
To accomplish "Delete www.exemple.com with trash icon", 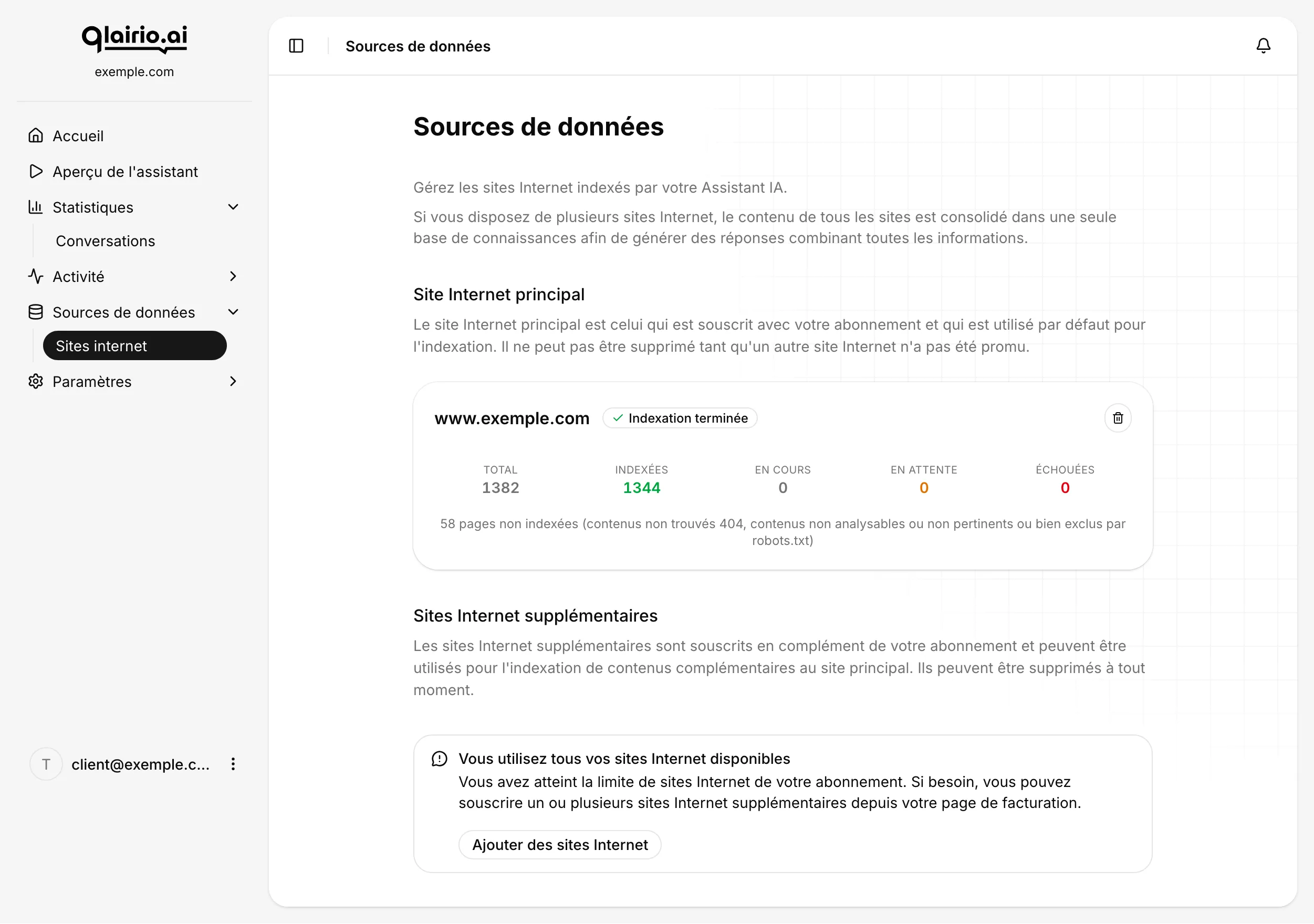I will coord(1117,418).
